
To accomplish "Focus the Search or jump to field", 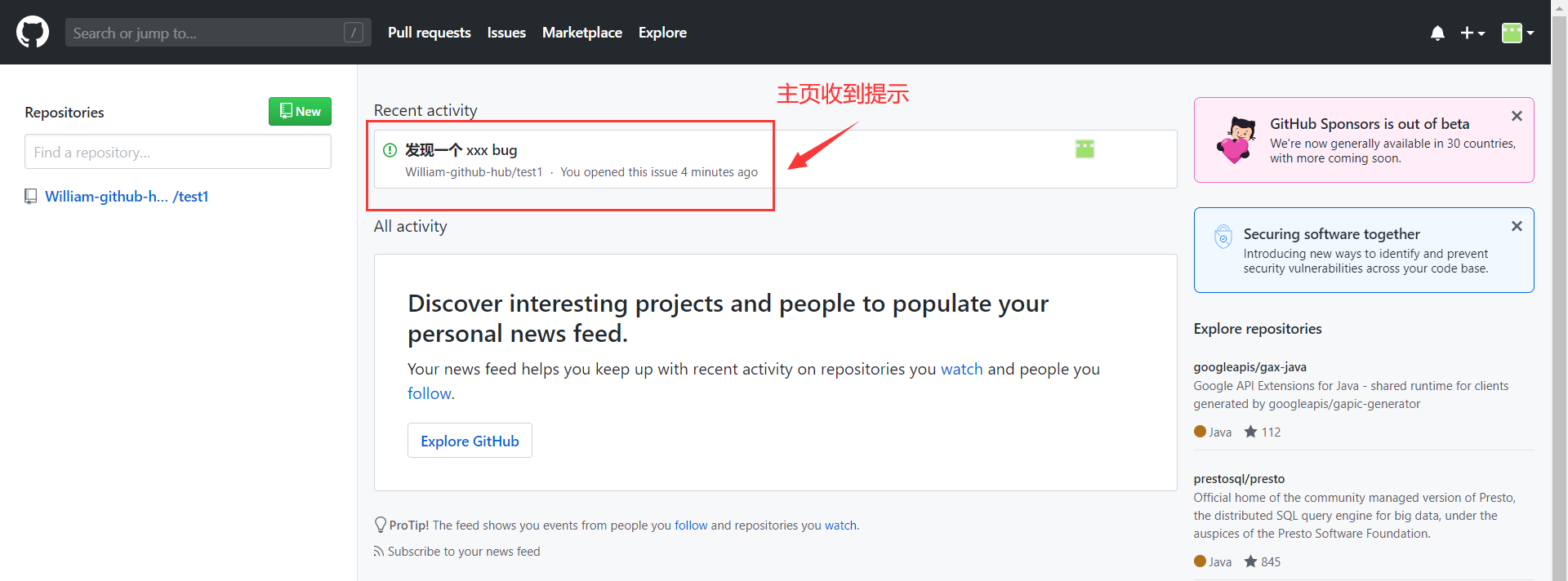I will [x=218, y=33].
